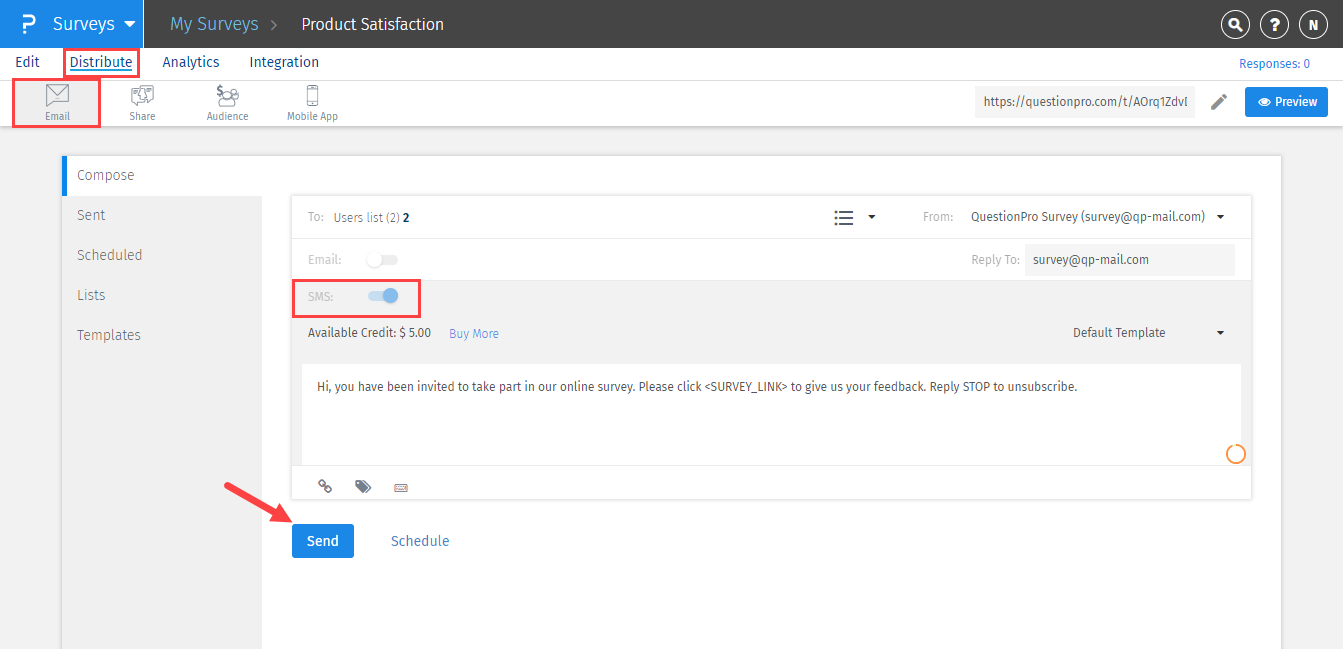1343x649 pixels.
Task: Click the Buy More credit link
Action: point(474,334)
